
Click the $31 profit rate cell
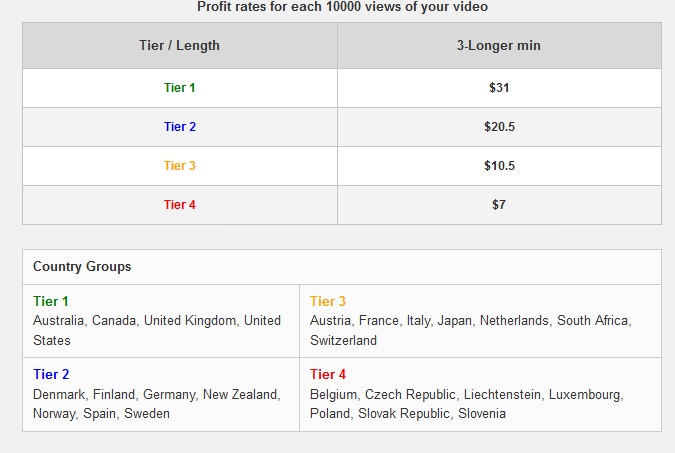(499, 88)
